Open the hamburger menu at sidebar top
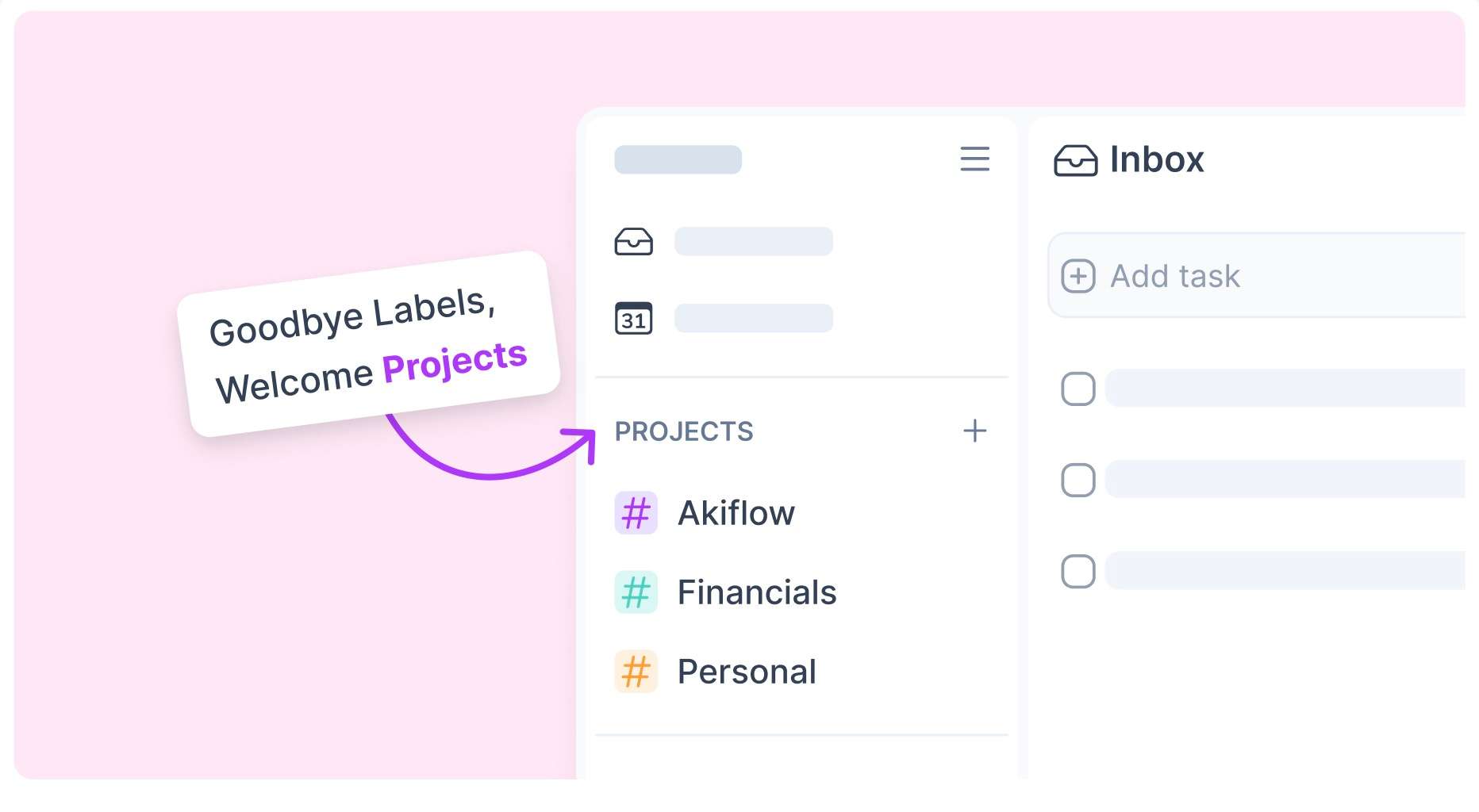Screen dimensions: 1479x812 975,160
